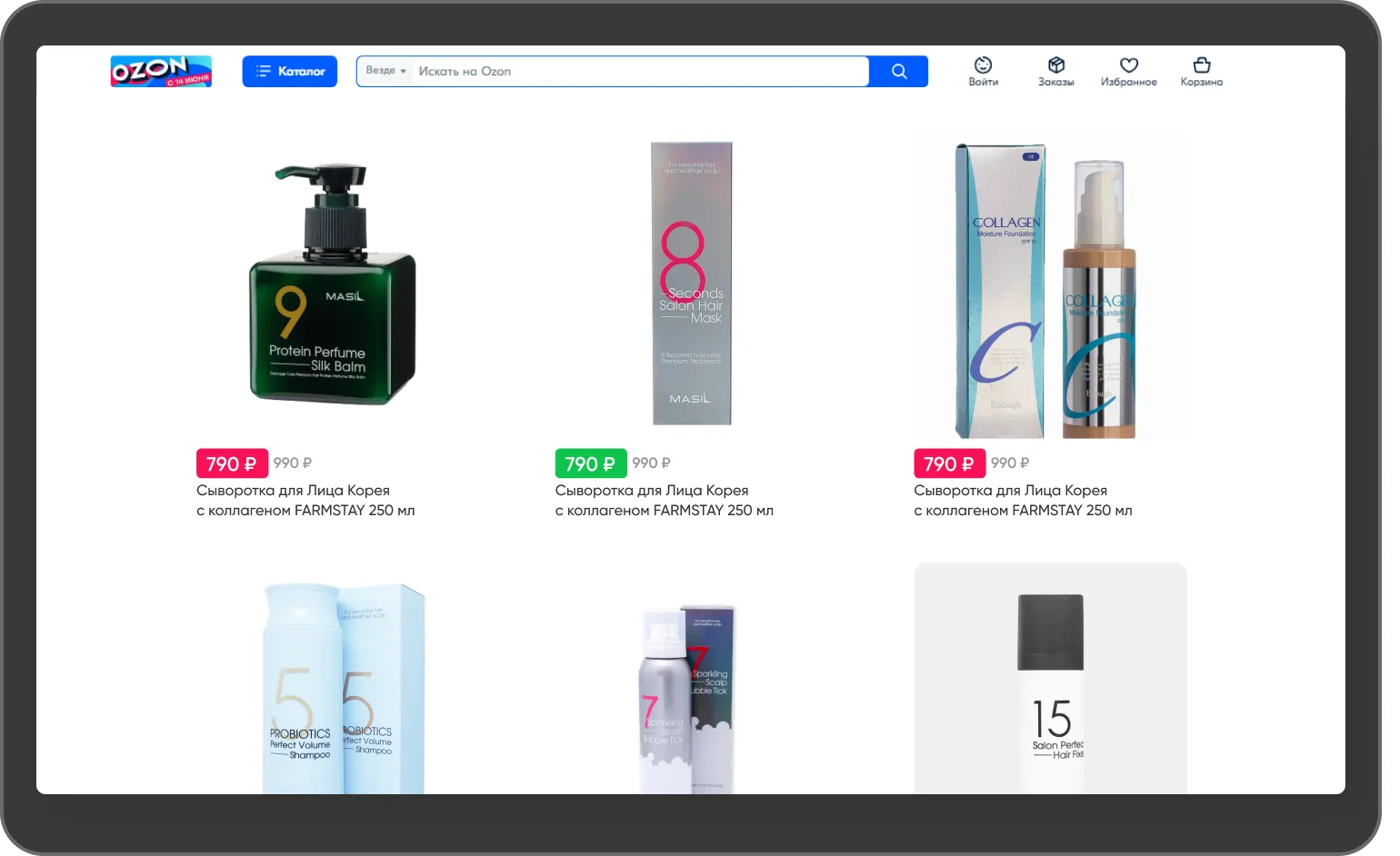Open the 7 Sparkling Scalp Bubble Tick image

click(688, 698)
